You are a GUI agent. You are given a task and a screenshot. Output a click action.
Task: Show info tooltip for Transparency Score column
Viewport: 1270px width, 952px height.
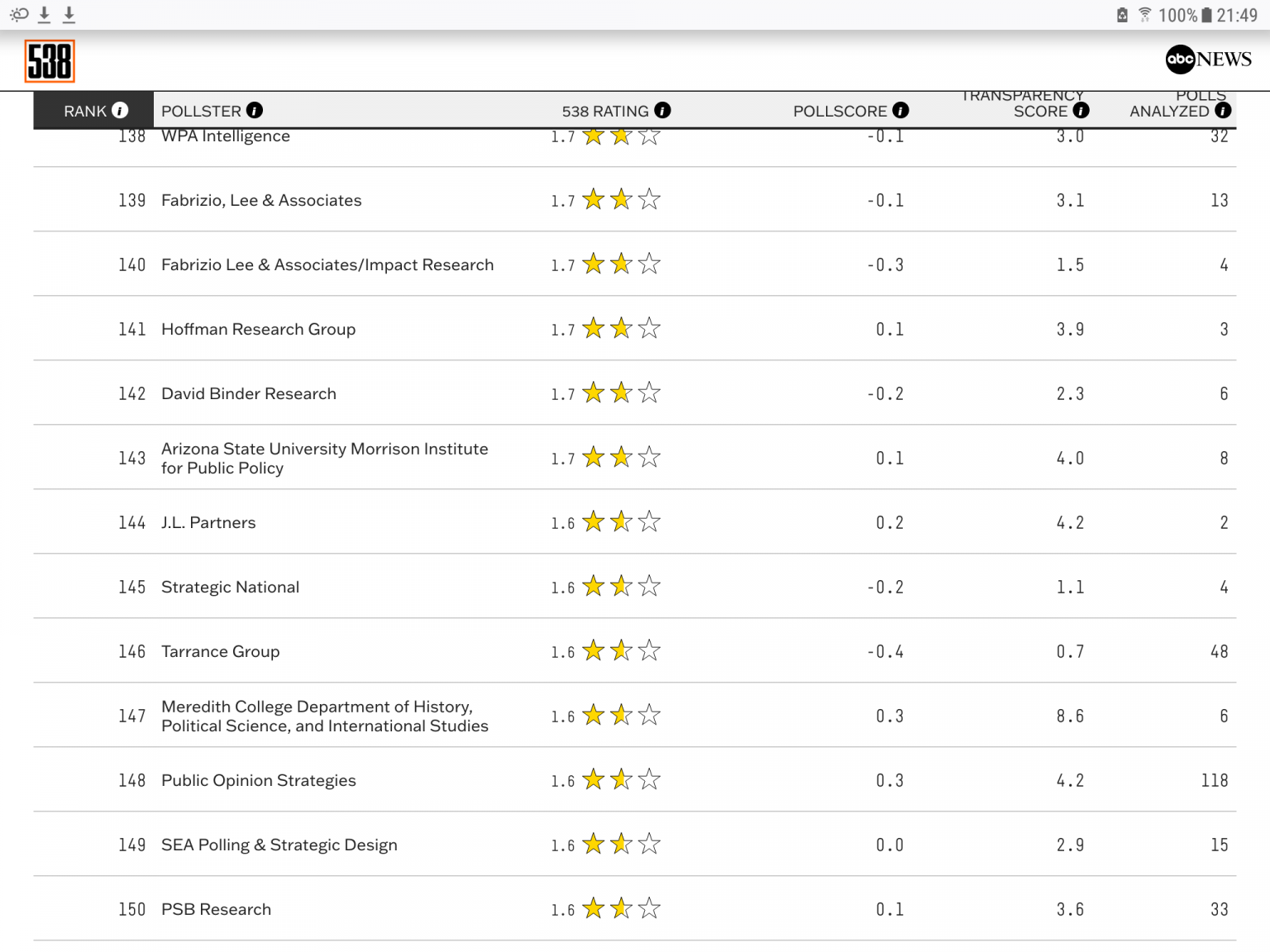pos(1081,110)
